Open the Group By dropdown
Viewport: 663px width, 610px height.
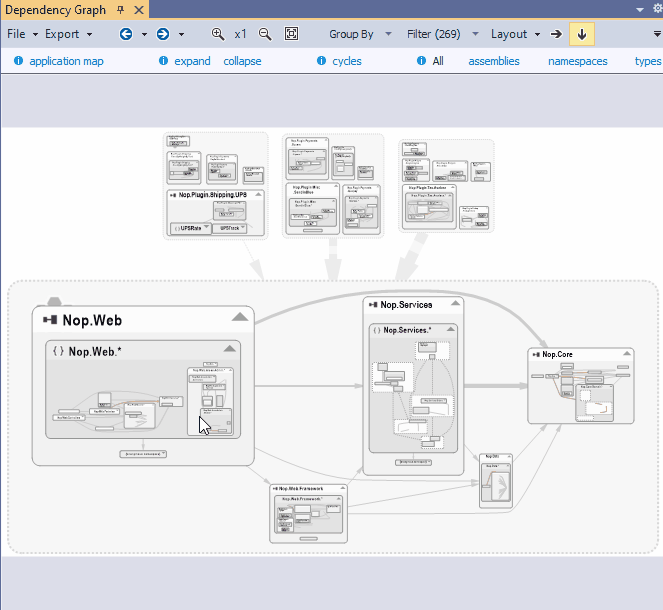pyautogui.click(x=360, y=34)
